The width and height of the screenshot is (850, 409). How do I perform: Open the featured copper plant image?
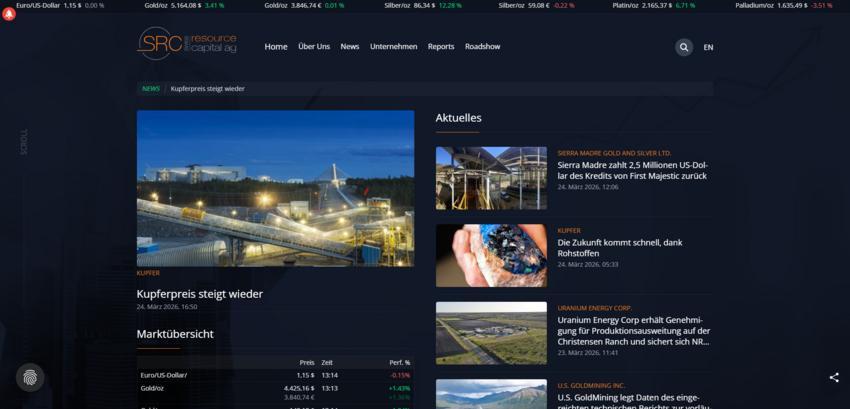pyautogui.click(x=275, y=188)
